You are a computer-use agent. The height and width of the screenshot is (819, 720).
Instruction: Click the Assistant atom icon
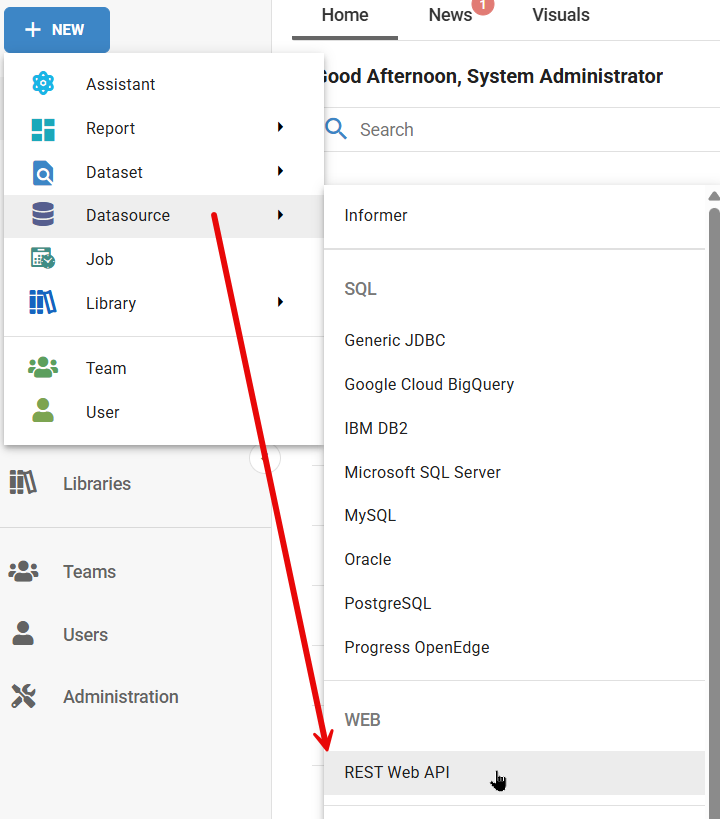pos(43,84)
